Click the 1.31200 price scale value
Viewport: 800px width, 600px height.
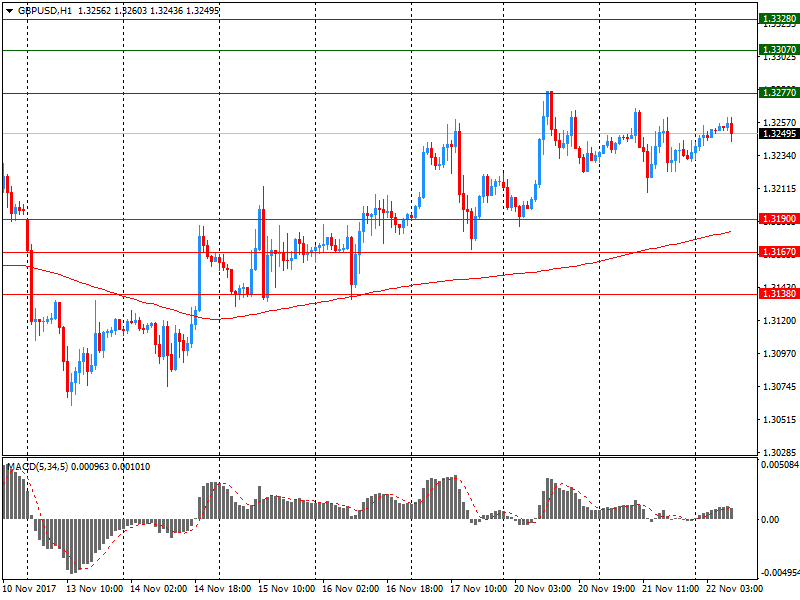pyautogui.click(x=780, y=320)
